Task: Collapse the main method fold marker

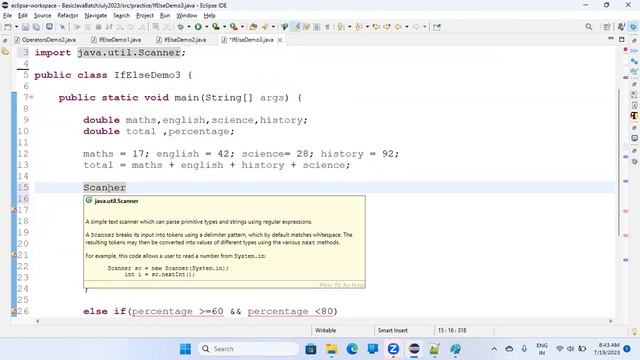Action: [31, 97]
